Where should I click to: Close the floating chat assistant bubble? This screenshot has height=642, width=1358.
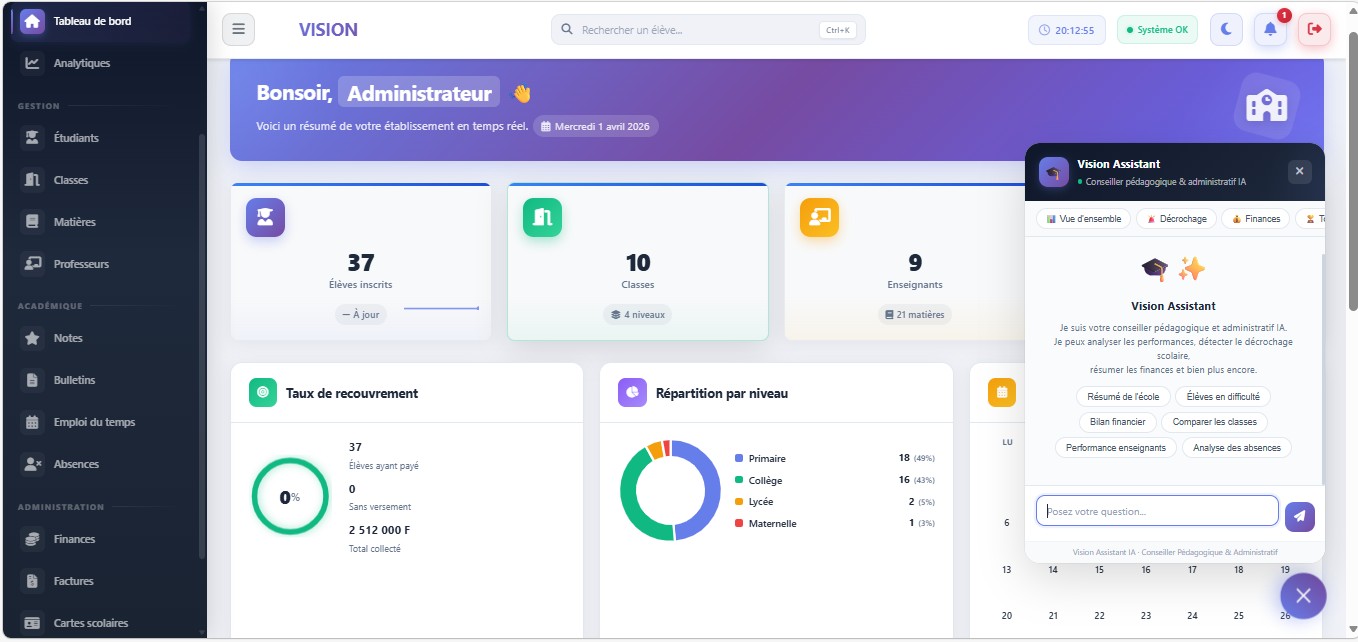[x=1303, y=596]
